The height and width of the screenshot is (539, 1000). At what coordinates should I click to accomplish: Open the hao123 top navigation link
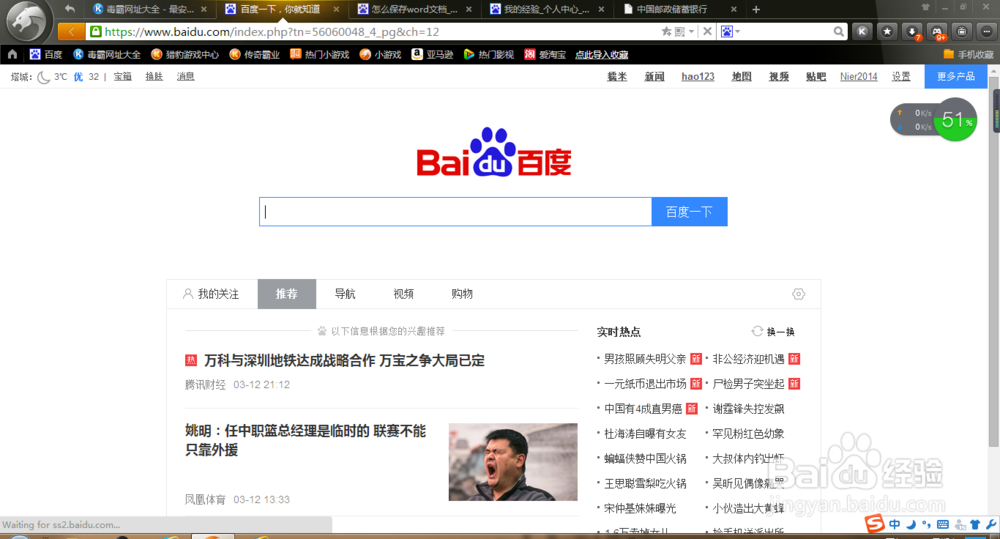point(698,77)
